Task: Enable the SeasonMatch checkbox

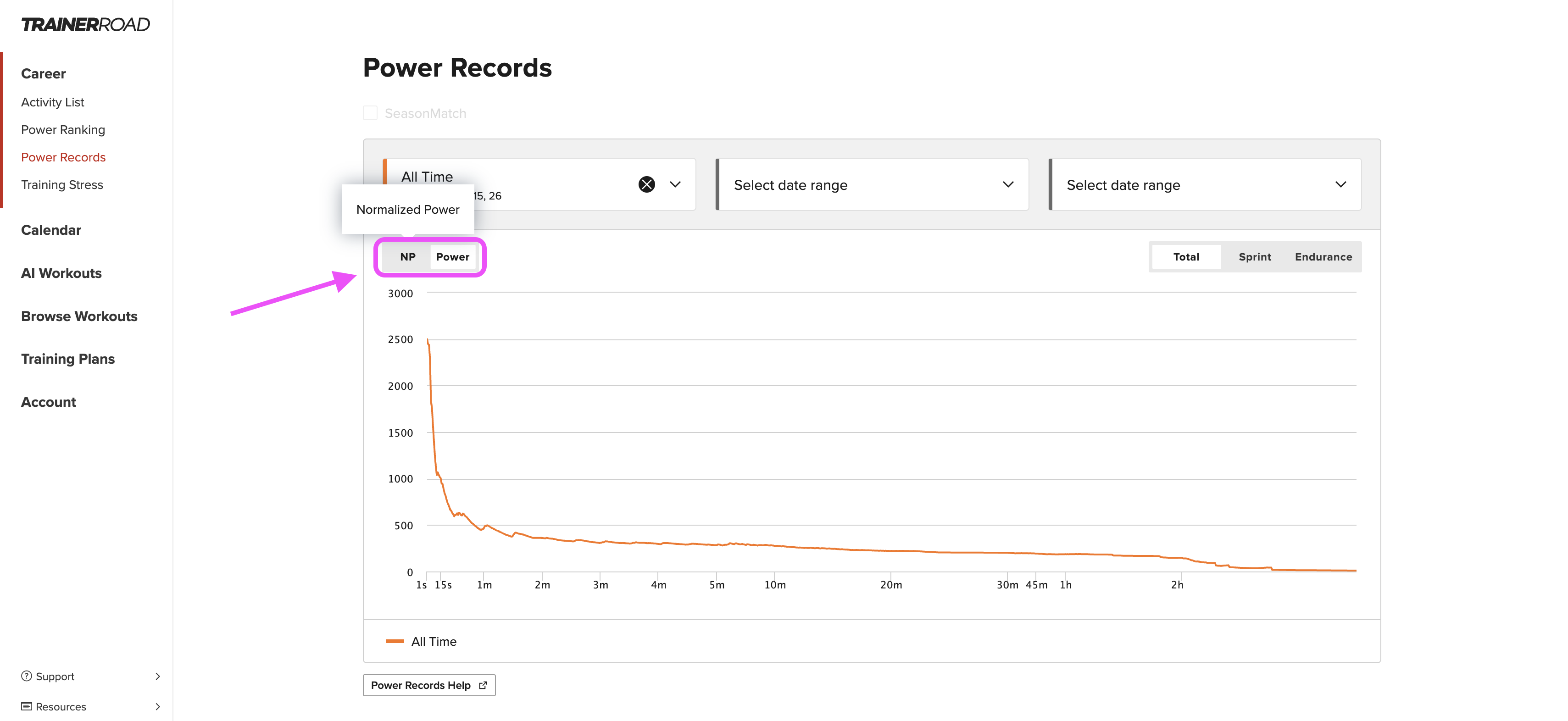Action: point(370,113)
